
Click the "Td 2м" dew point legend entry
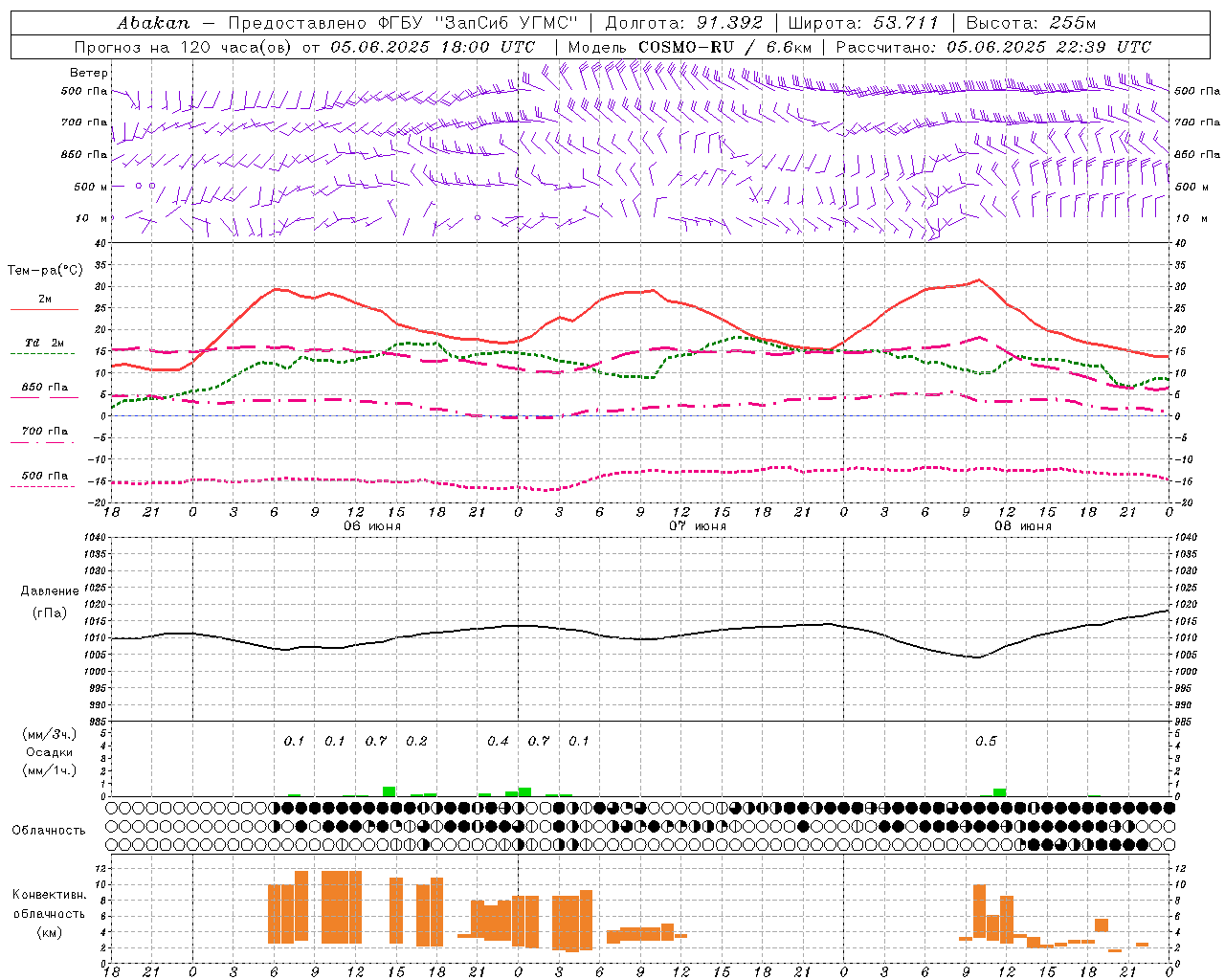pyautogui.click(x=45, y=343)
